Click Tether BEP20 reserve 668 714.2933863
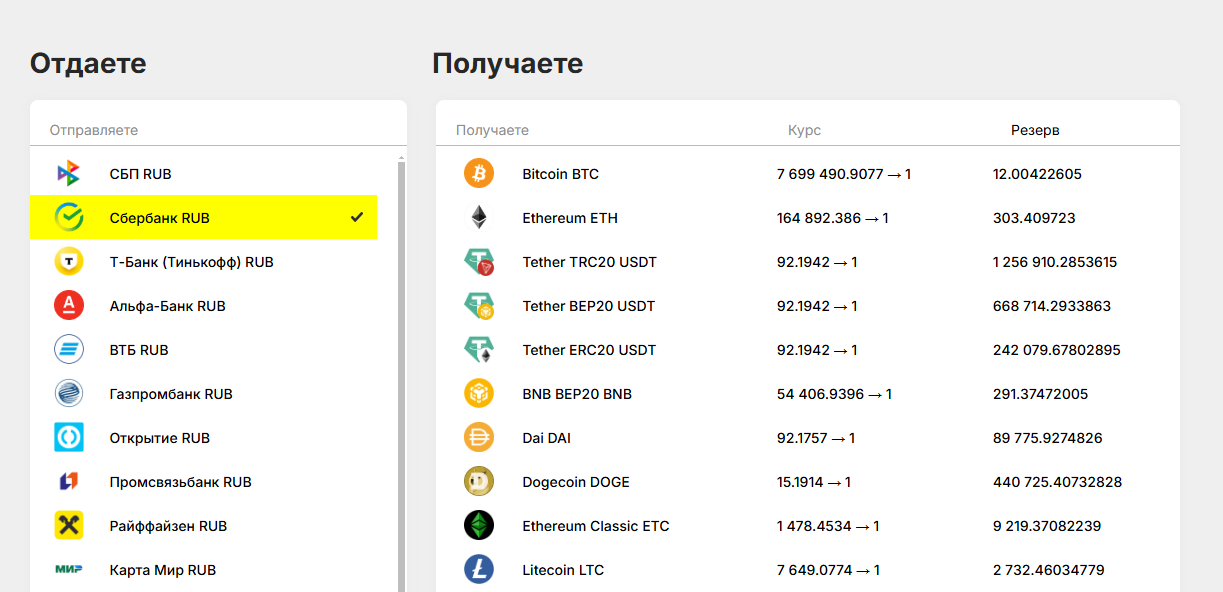The height and width of the screenshot is (592, 1223). click(x=1052, y=306)
